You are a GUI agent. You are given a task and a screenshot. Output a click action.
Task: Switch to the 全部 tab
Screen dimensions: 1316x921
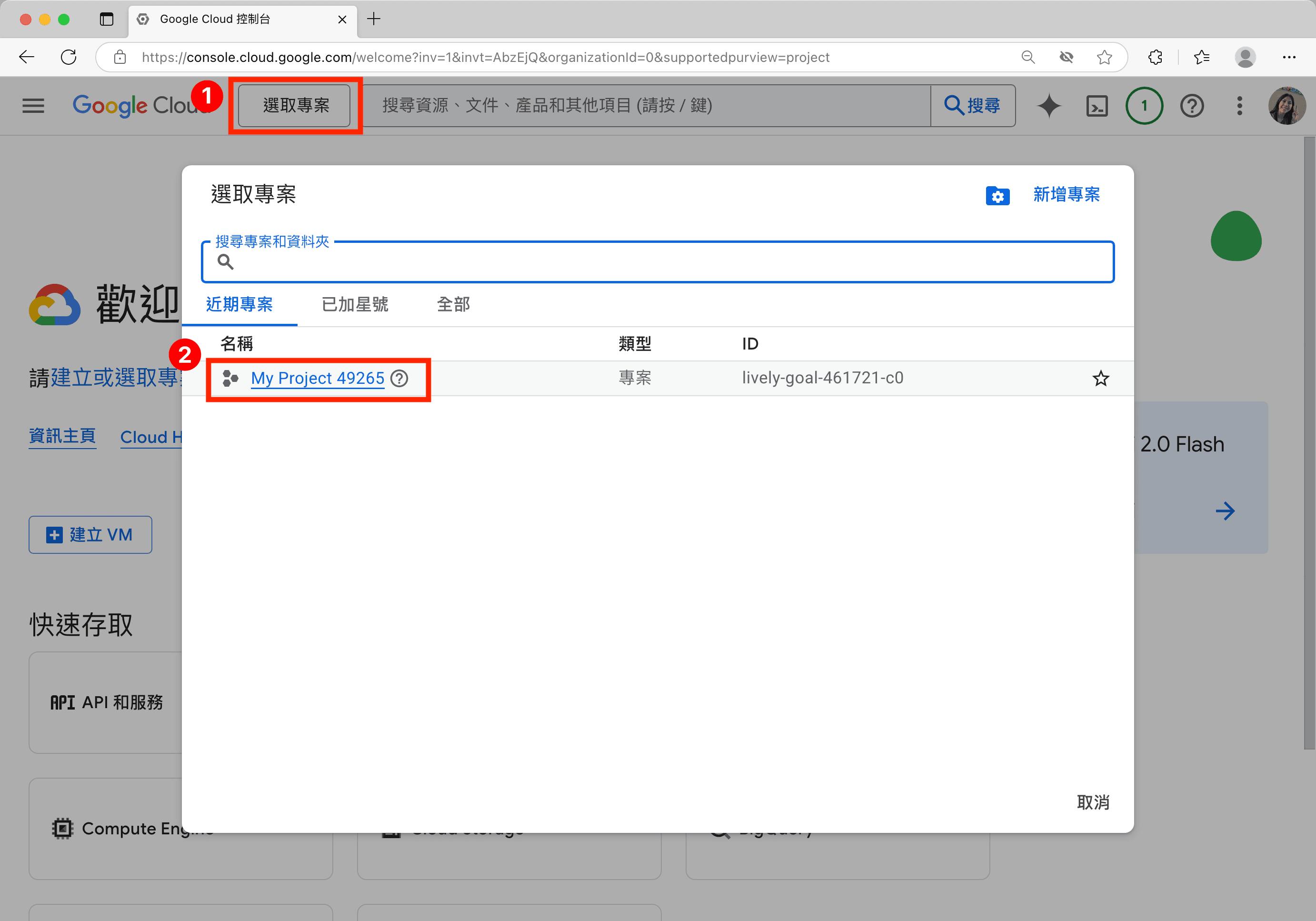pyautogui.click(x=453, y=304)
